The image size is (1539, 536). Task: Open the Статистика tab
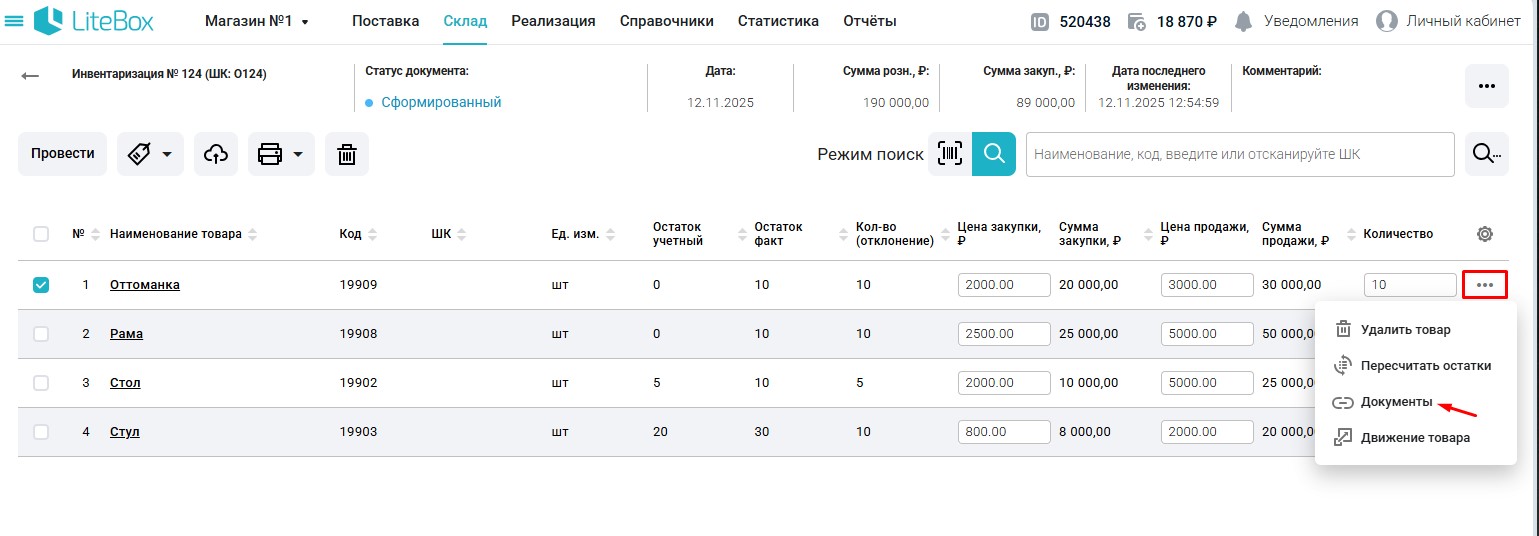click(778, 21)
